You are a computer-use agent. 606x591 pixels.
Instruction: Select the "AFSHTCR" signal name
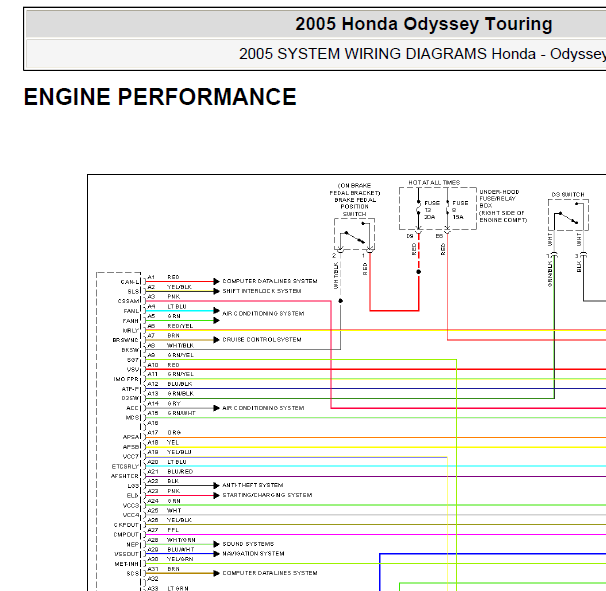point(125,476)
